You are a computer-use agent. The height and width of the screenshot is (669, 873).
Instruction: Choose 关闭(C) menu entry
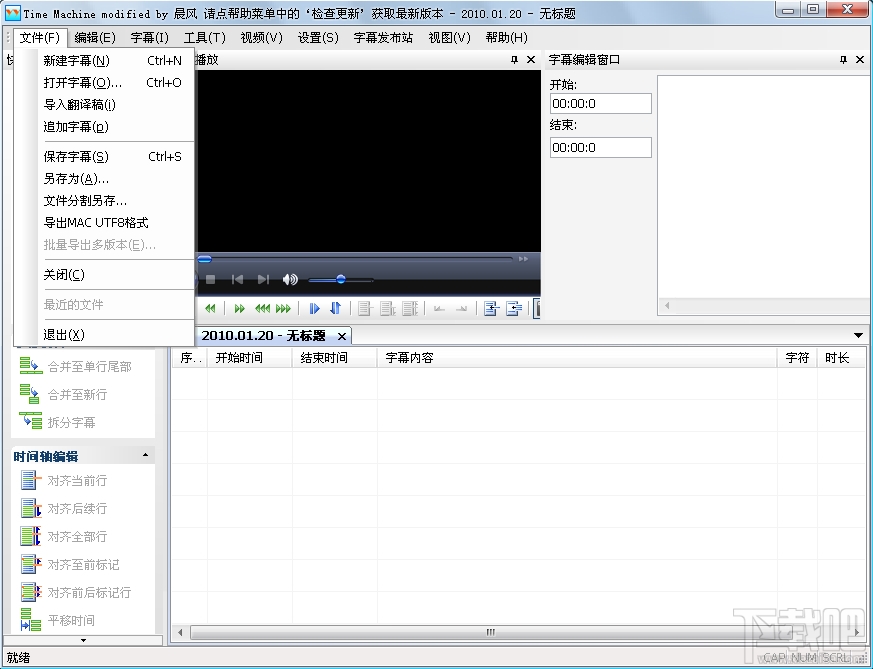(104, 275)
